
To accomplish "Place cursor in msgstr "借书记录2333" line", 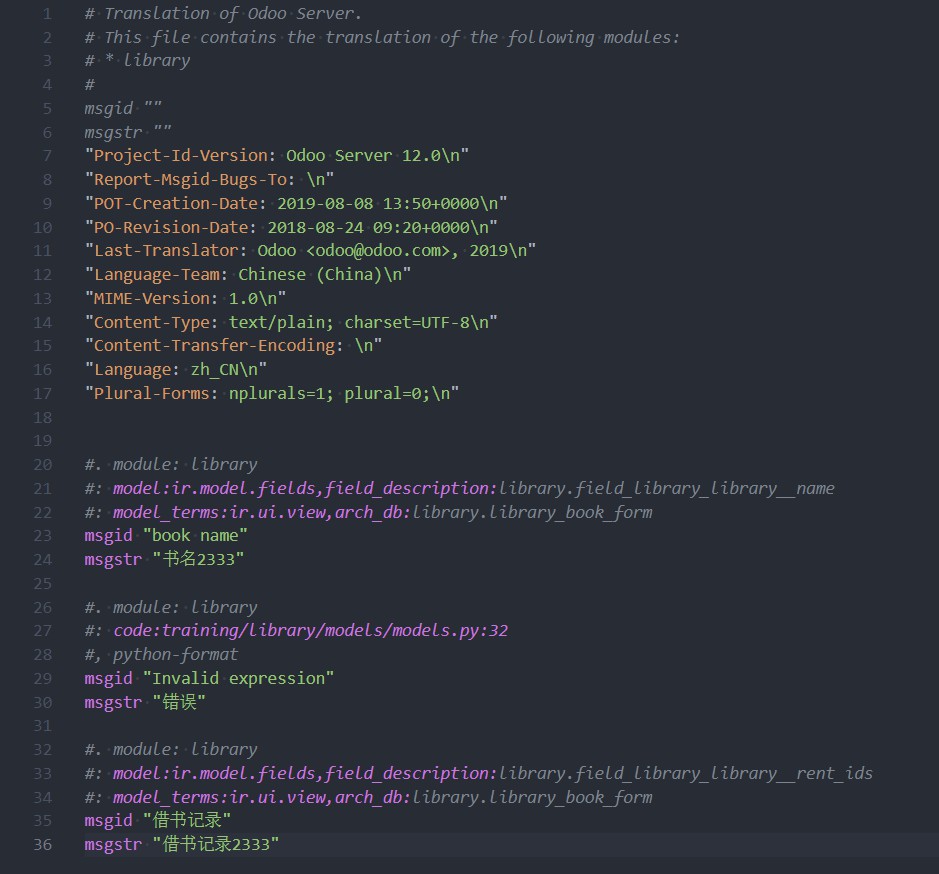I will [181, 845].
